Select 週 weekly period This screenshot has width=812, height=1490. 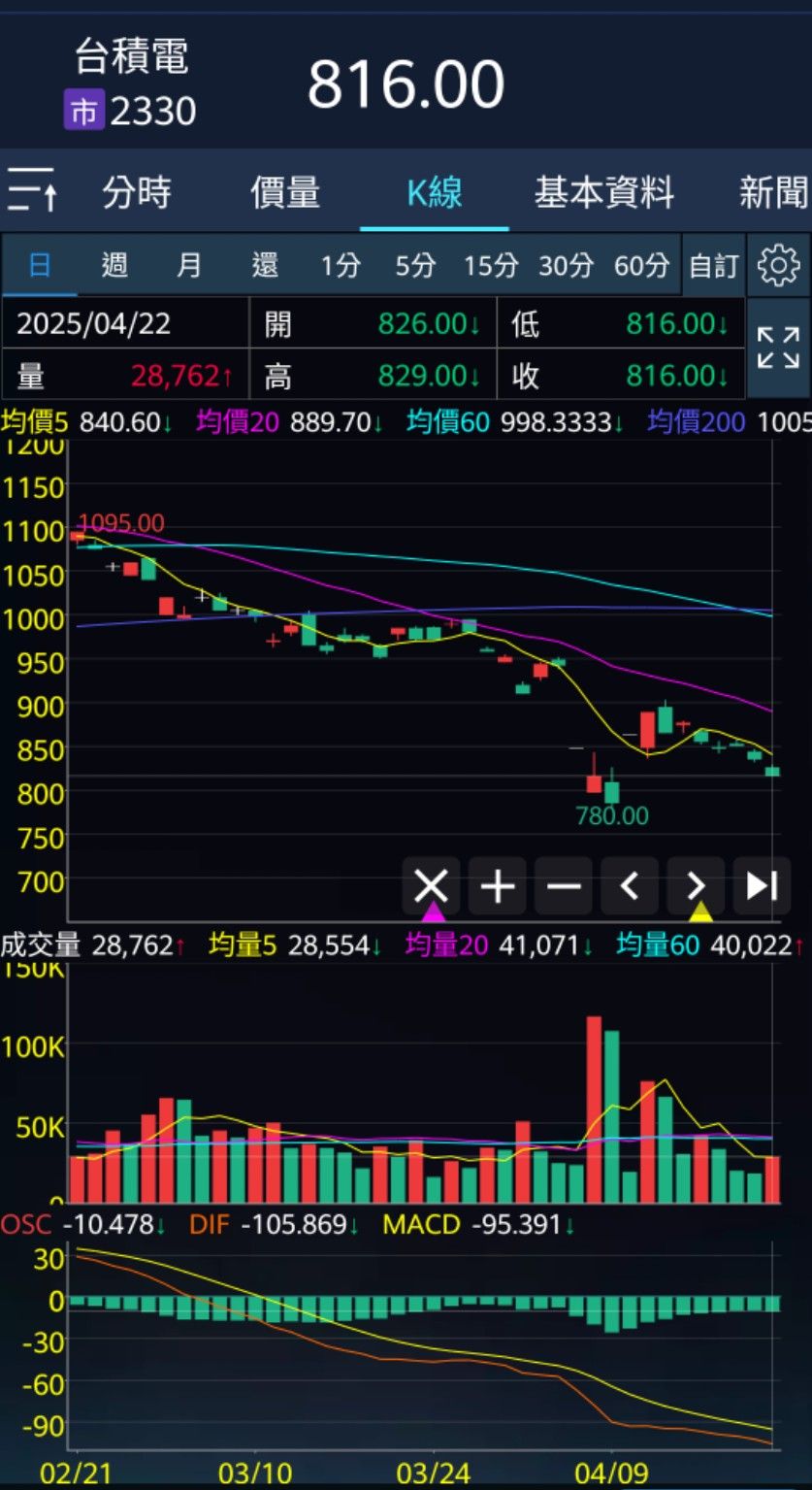click(114, 264)
